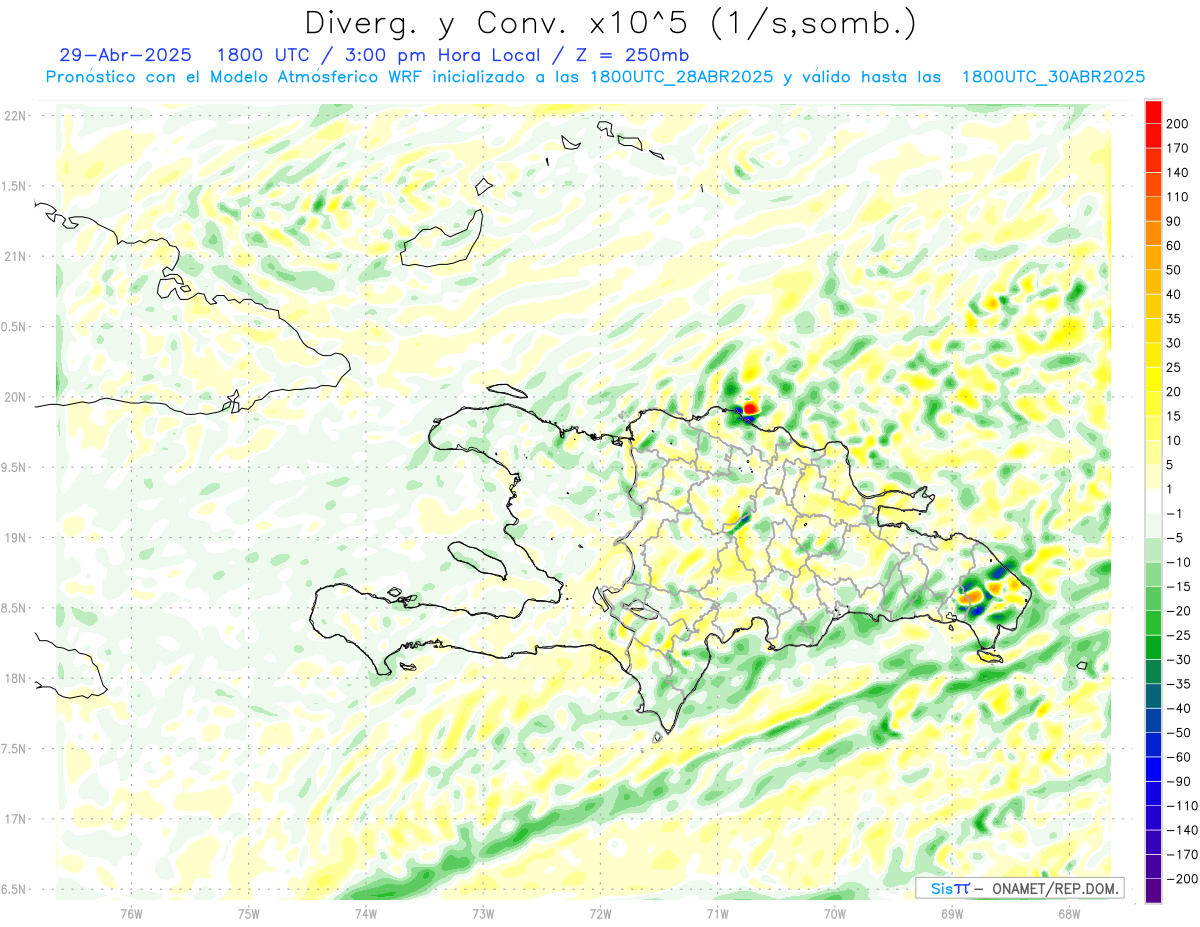This screenshot has height=927, width=1200.
Task: Select the colorbar segment between -25 and -30
Action: (1153, 647)
